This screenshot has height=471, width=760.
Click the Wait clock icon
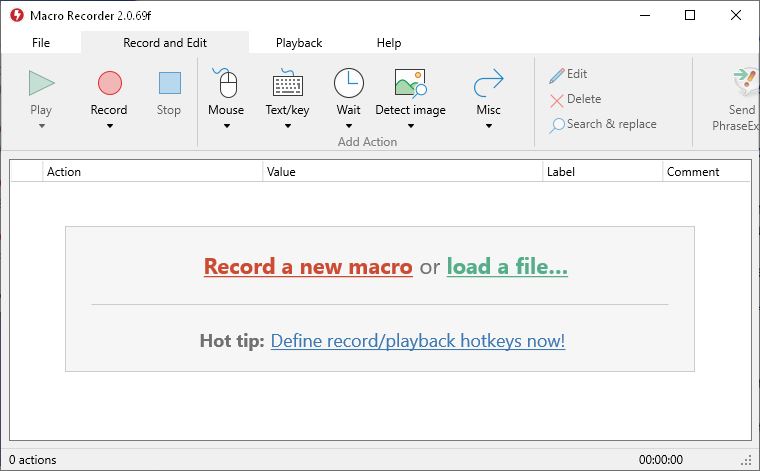[348, 83]
